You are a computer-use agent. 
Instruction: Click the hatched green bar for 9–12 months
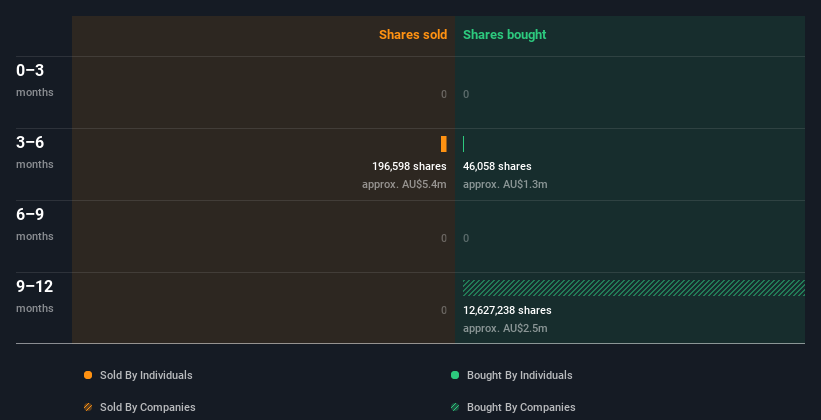coord(634,288)
